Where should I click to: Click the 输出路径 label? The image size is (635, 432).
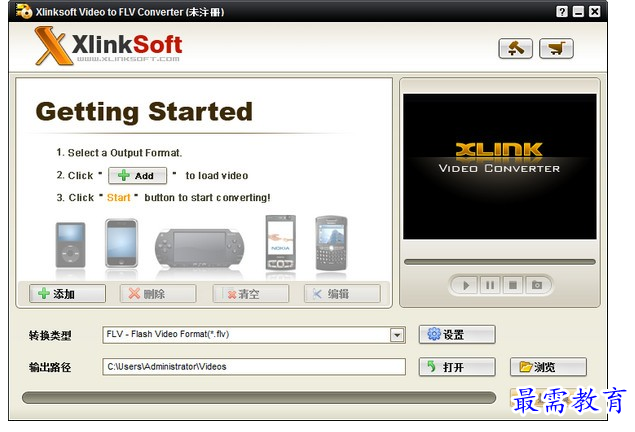[50, 367]
